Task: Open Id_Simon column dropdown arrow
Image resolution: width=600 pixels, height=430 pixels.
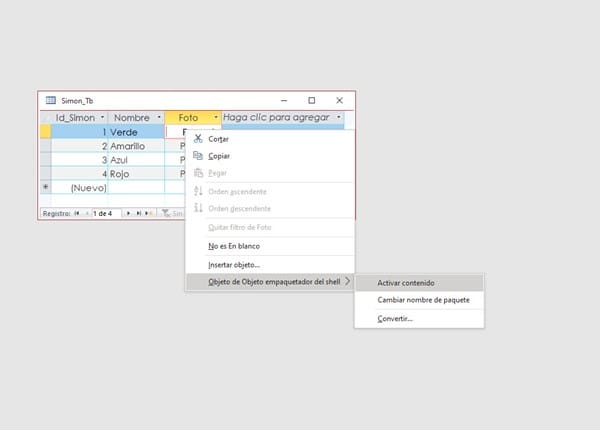Action: pyautogui.click(x=103, y=117)
